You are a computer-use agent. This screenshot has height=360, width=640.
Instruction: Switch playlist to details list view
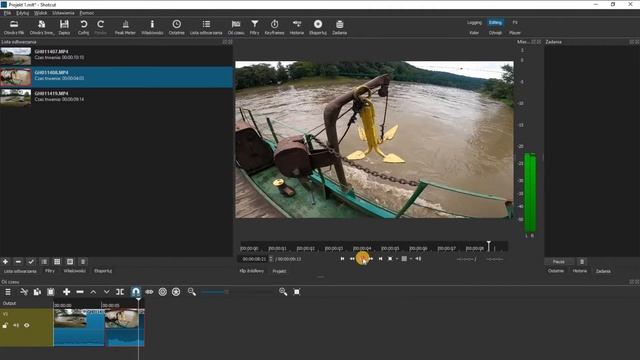coord(44,262)
